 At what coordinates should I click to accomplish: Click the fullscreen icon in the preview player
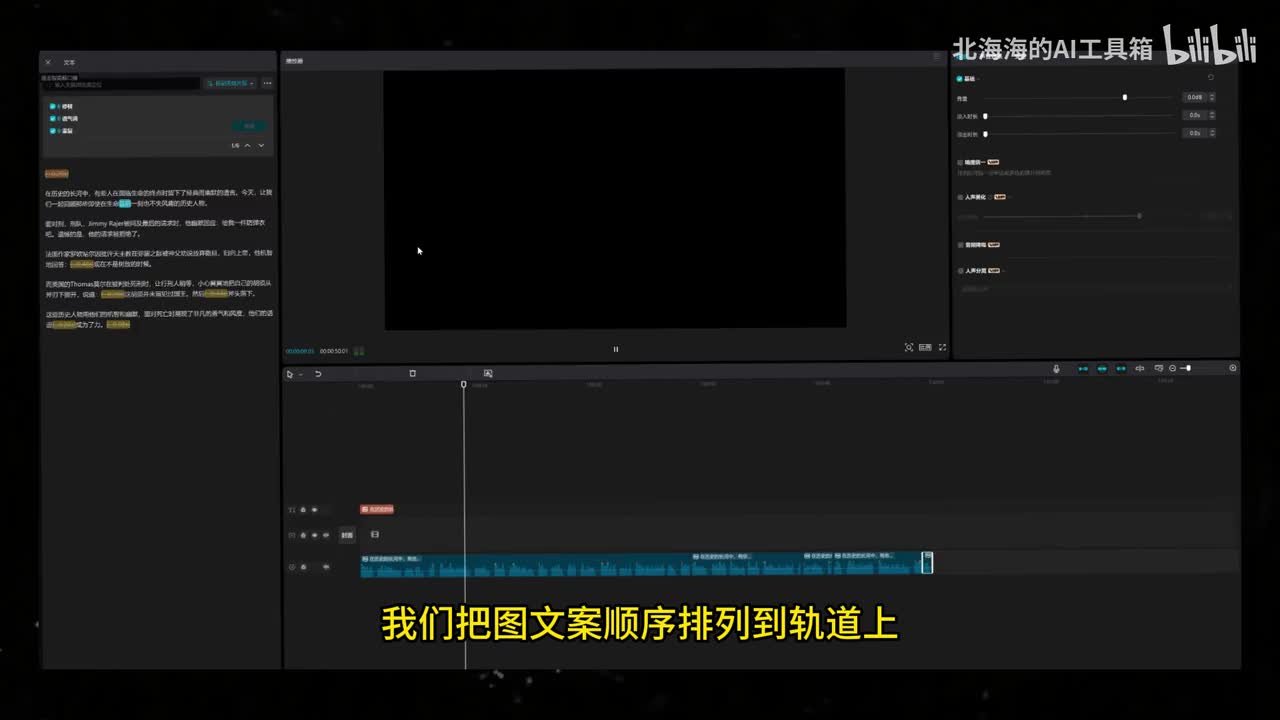(x=942, y=348)
